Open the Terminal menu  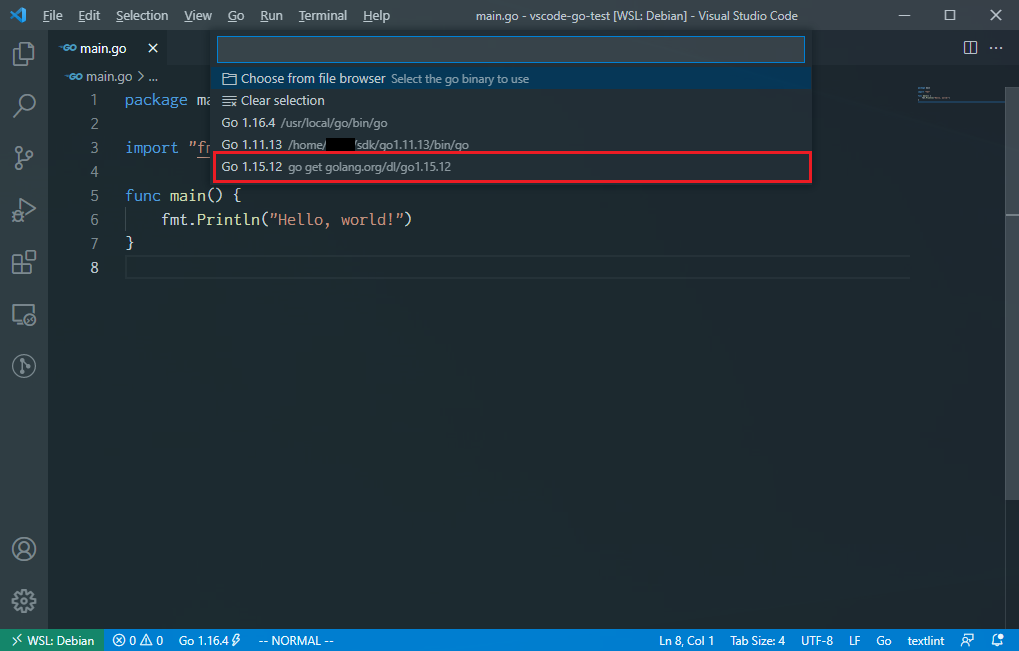322,15
